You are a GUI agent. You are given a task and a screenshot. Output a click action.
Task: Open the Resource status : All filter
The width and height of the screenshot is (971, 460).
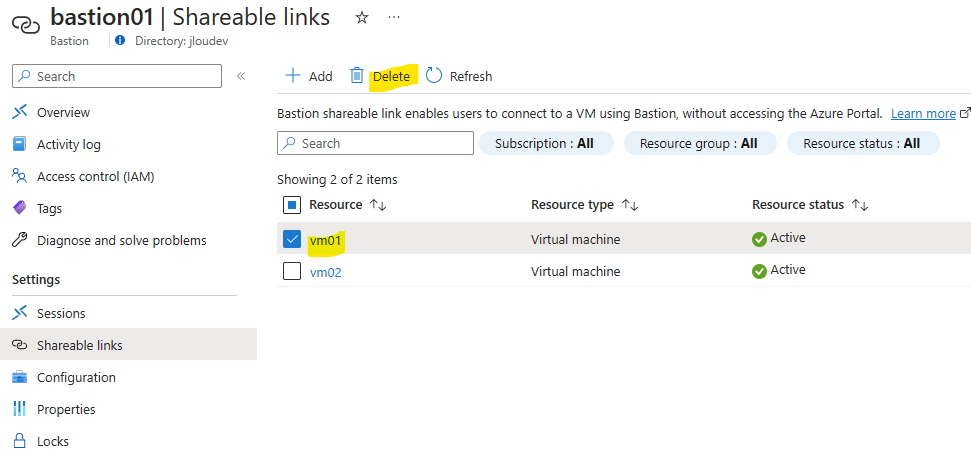coord(863,144)
